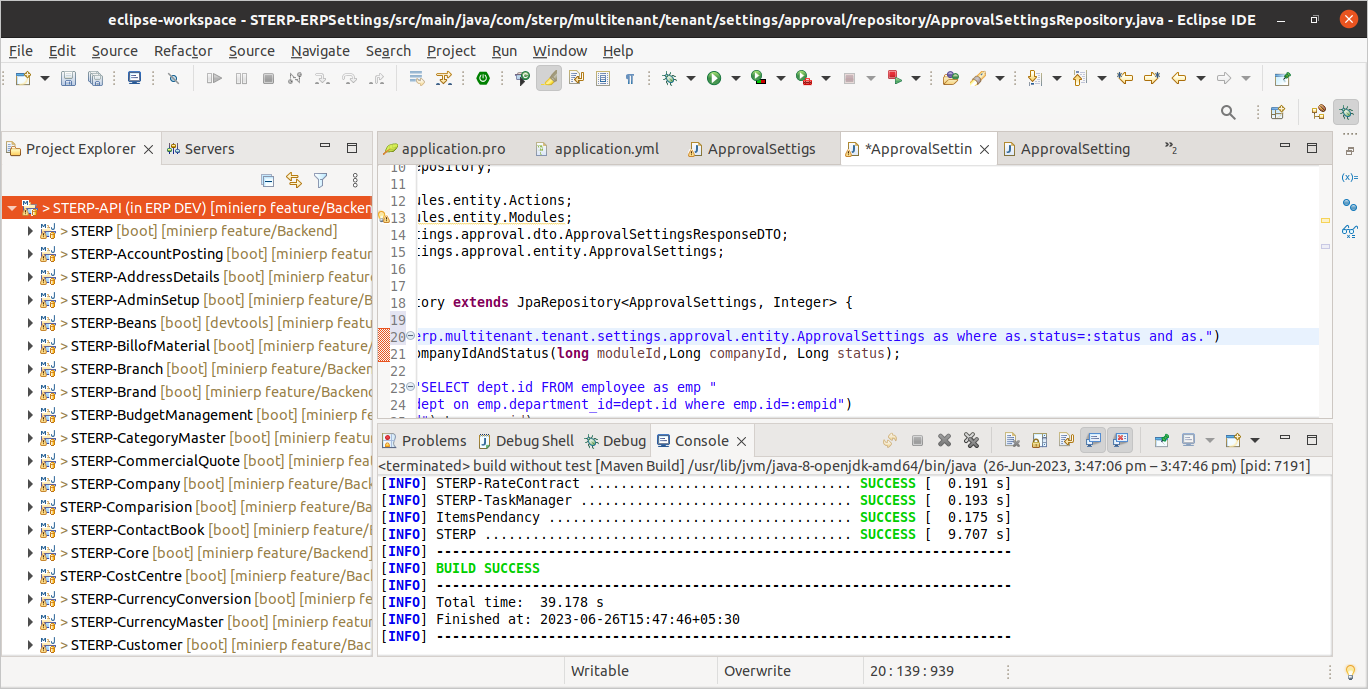
Task: Click the Debug bug icon in main toolbar
Action: (669, 78)
